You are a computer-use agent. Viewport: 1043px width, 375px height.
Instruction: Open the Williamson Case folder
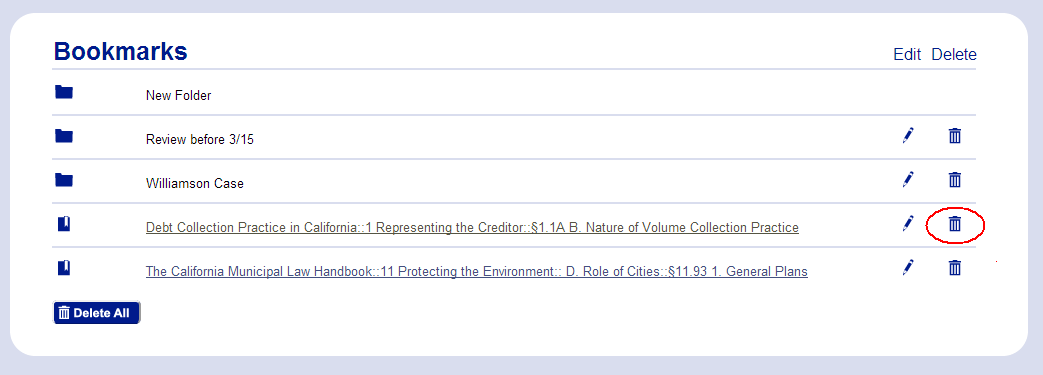[195, 184]
